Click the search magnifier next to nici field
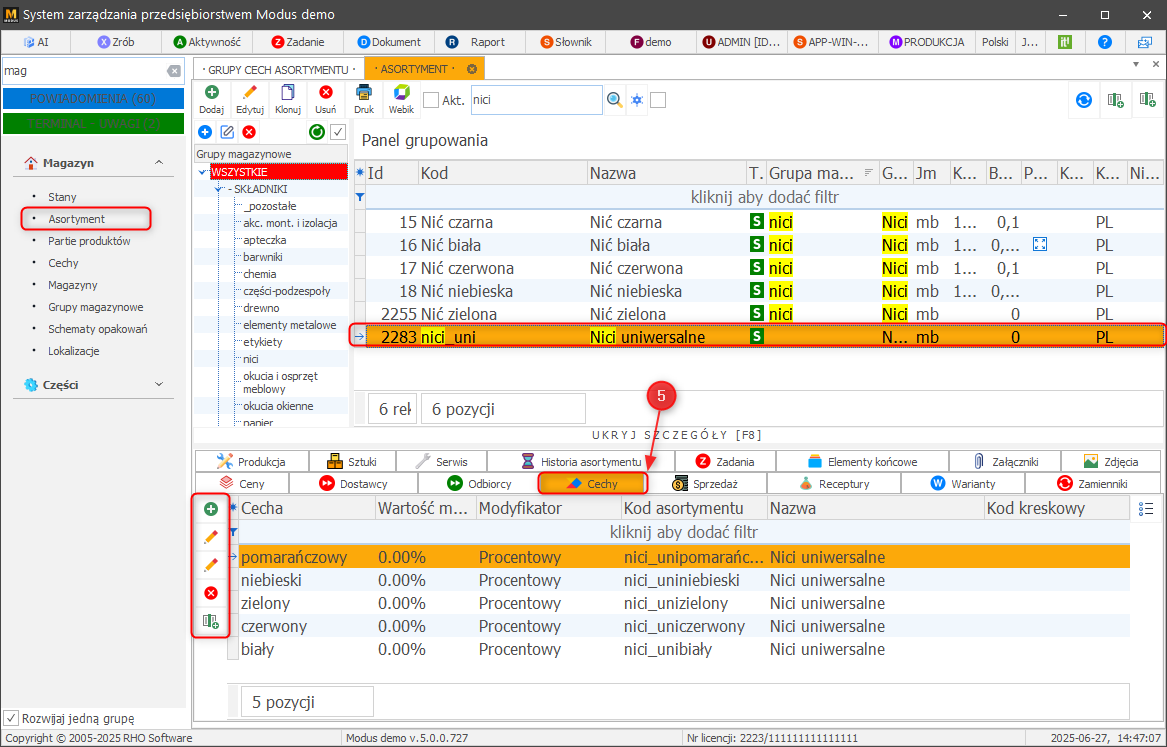 pyautogui.click(x=615, y=100)
